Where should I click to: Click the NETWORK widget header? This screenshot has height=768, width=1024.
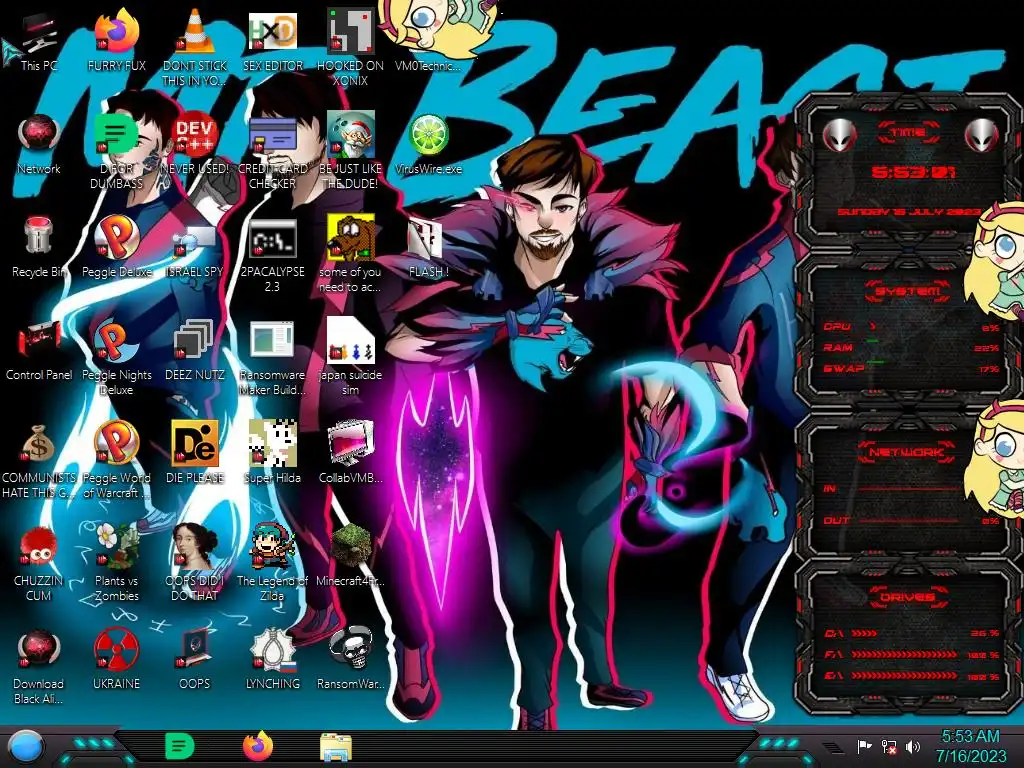pyautogui.click(x=907, y=451)
